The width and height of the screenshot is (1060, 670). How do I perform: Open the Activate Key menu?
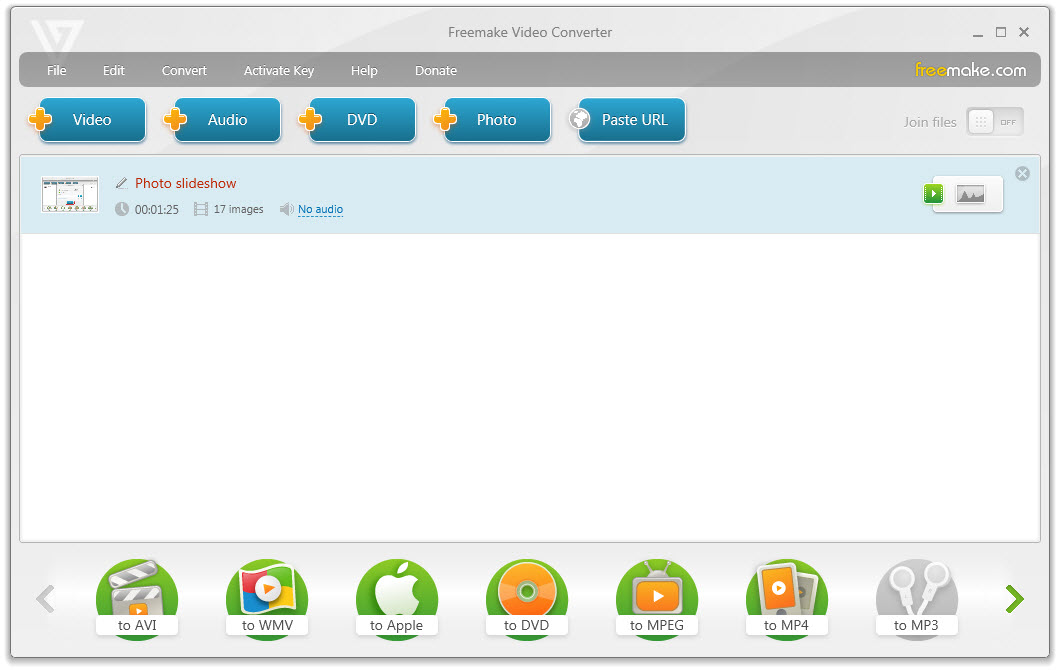click(x=279, y=70)
